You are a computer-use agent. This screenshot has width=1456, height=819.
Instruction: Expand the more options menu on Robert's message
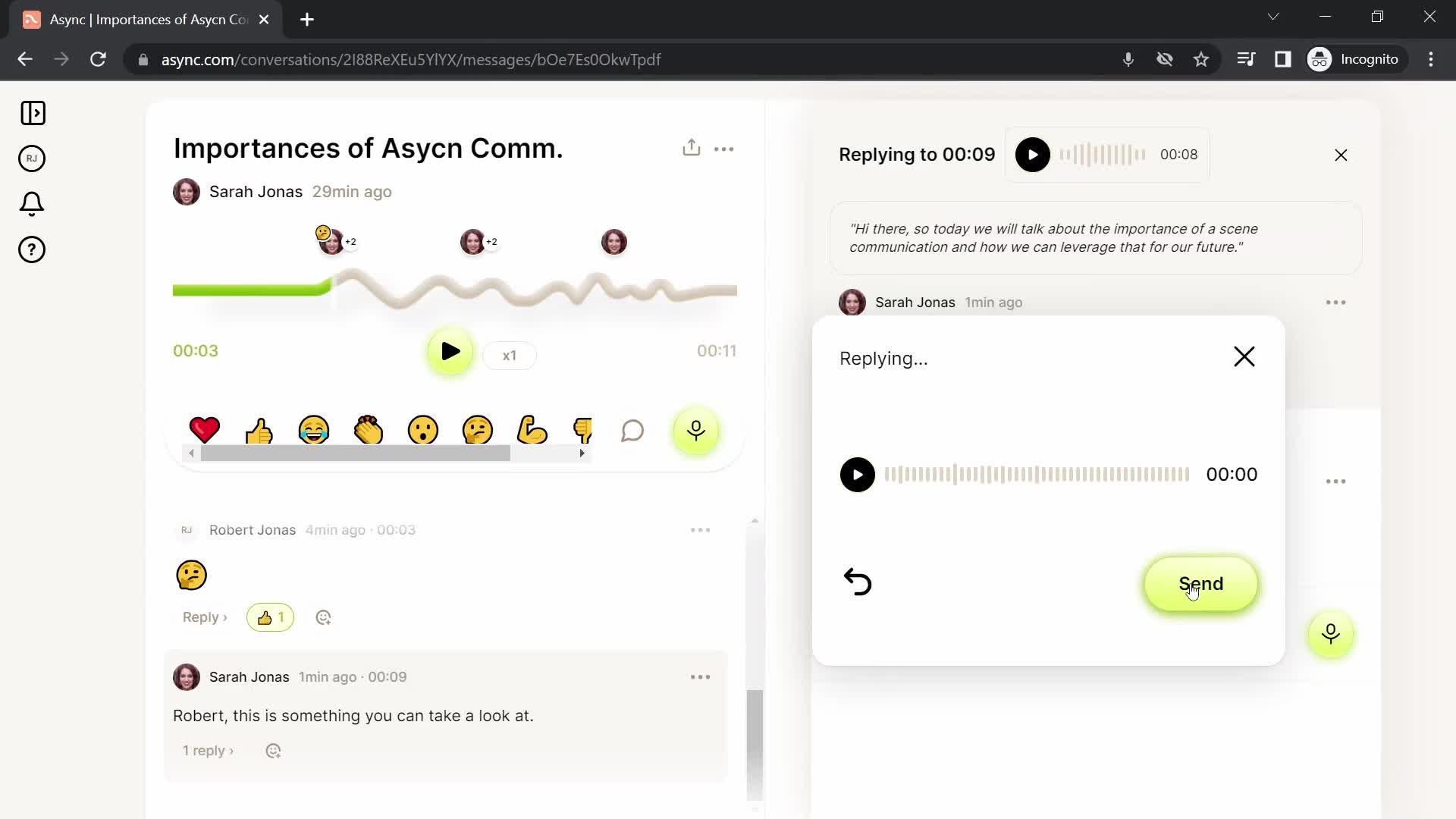(700, 530)
